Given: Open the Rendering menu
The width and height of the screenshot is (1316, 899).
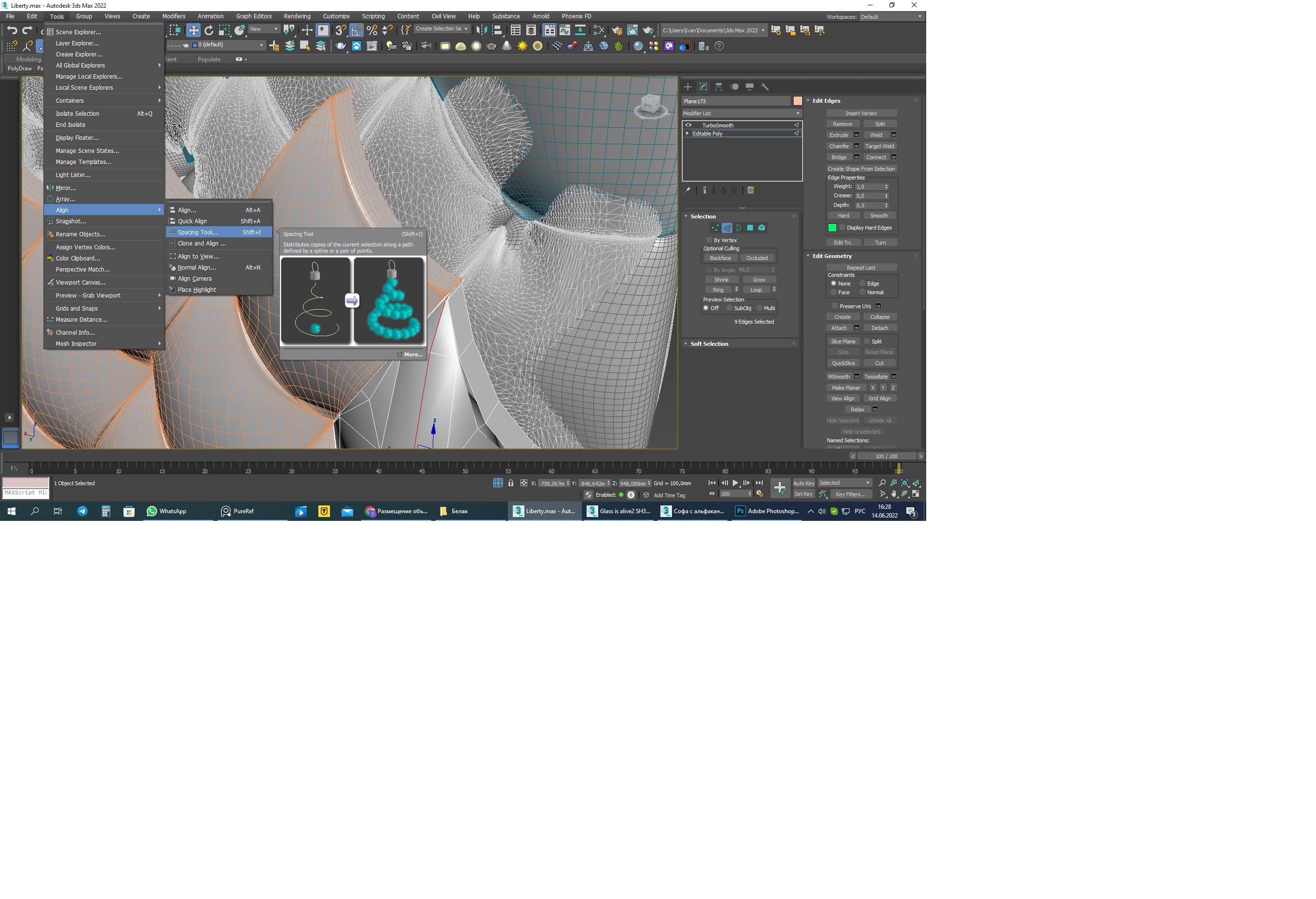Looking at the screenshot, I should tap(297, 16).
